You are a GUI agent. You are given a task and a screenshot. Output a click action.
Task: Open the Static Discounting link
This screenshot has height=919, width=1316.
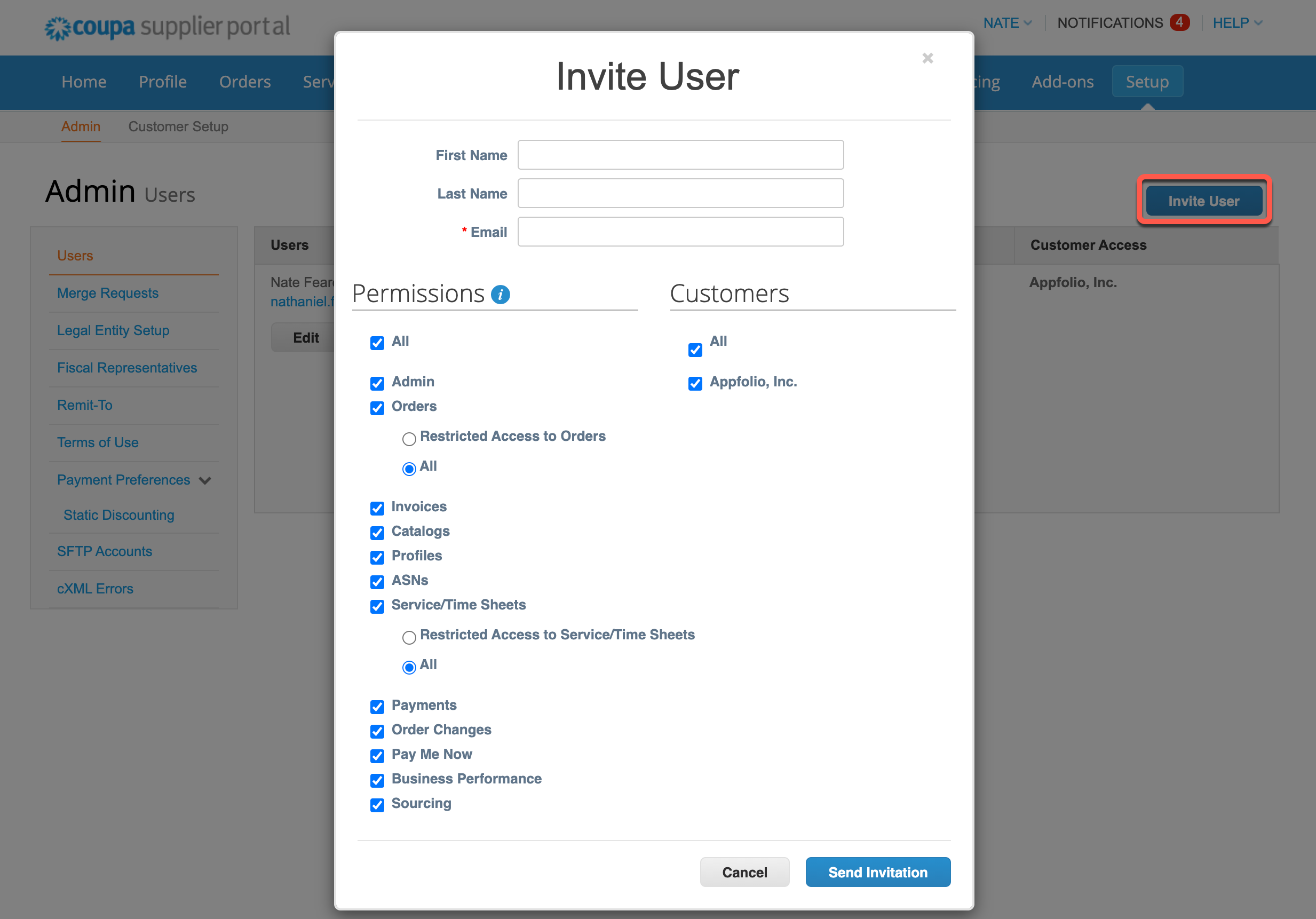pos(118,515)
